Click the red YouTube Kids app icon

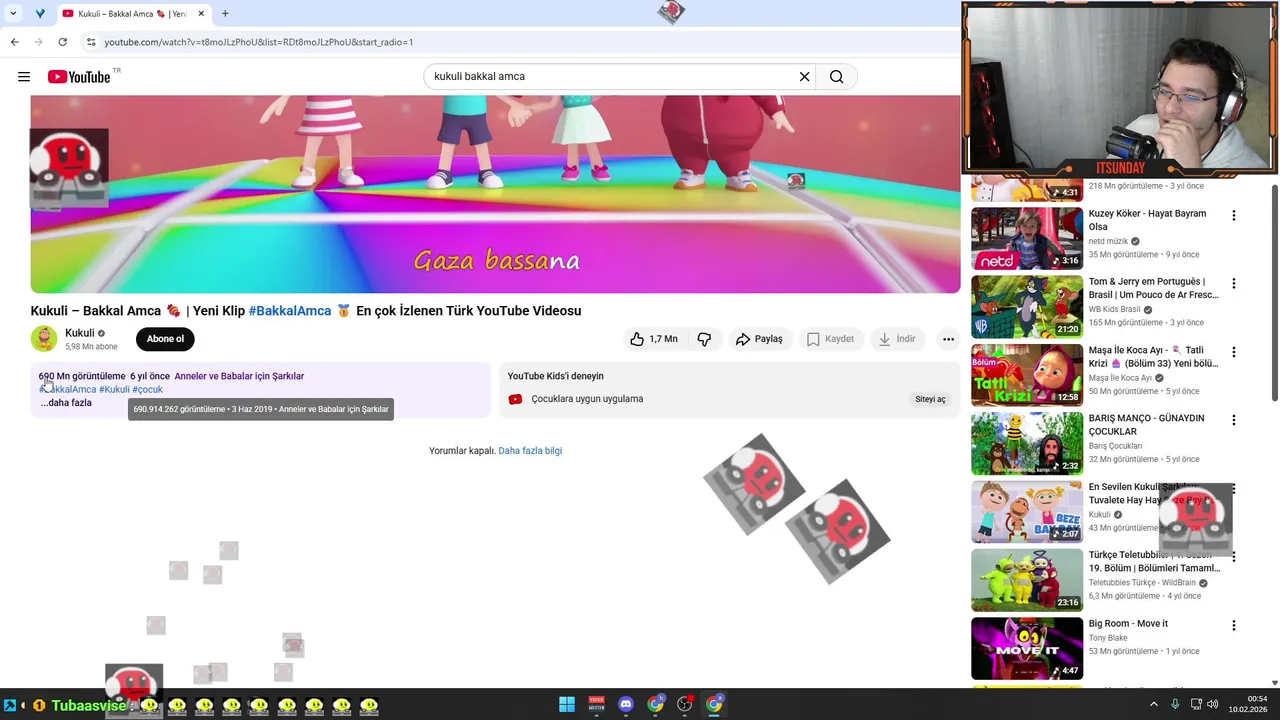tap(515, 399)
